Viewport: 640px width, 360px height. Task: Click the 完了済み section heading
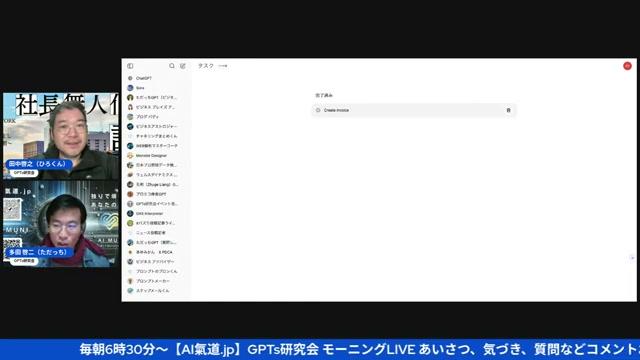click(x=324, y=95)
